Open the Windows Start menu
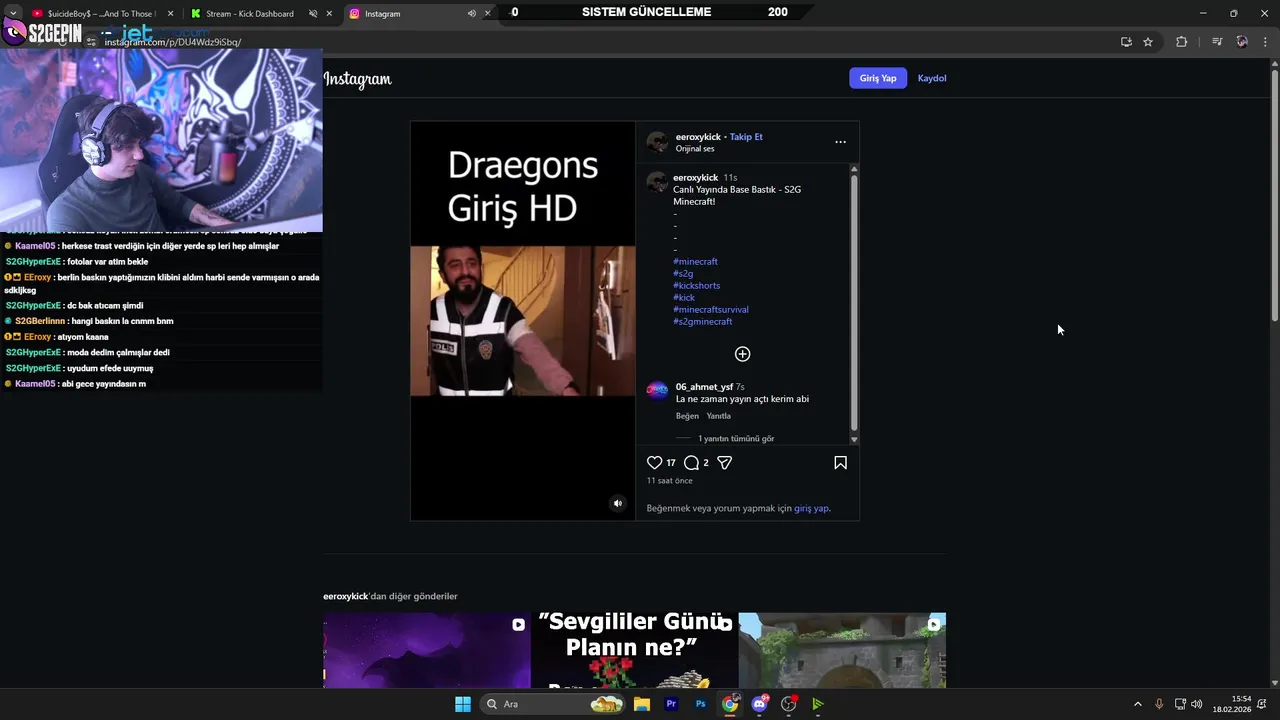Viewport: 1280px width, 720px height. pyautogui.click(x=463, y=704)
